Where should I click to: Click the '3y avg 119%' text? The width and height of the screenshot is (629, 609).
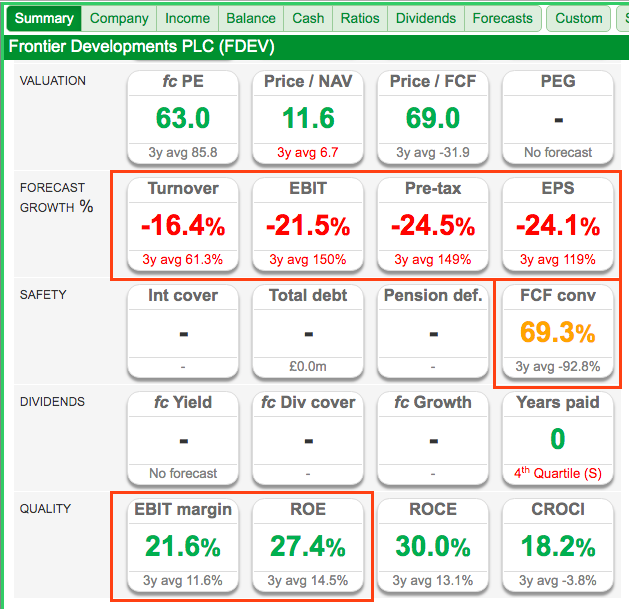(558, 260)
